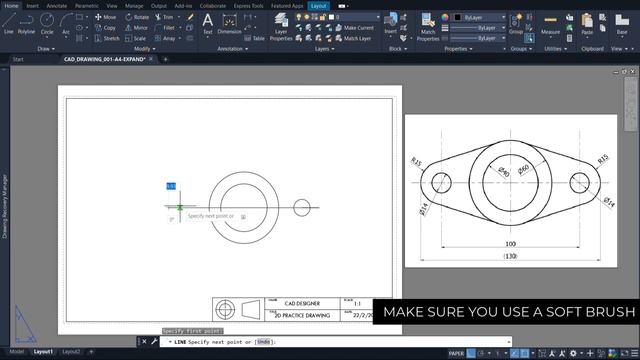This screenshot has width=640, height=360.
Task: Toggle the layer on/off lightbulb icon
Action: coord(299,17)
